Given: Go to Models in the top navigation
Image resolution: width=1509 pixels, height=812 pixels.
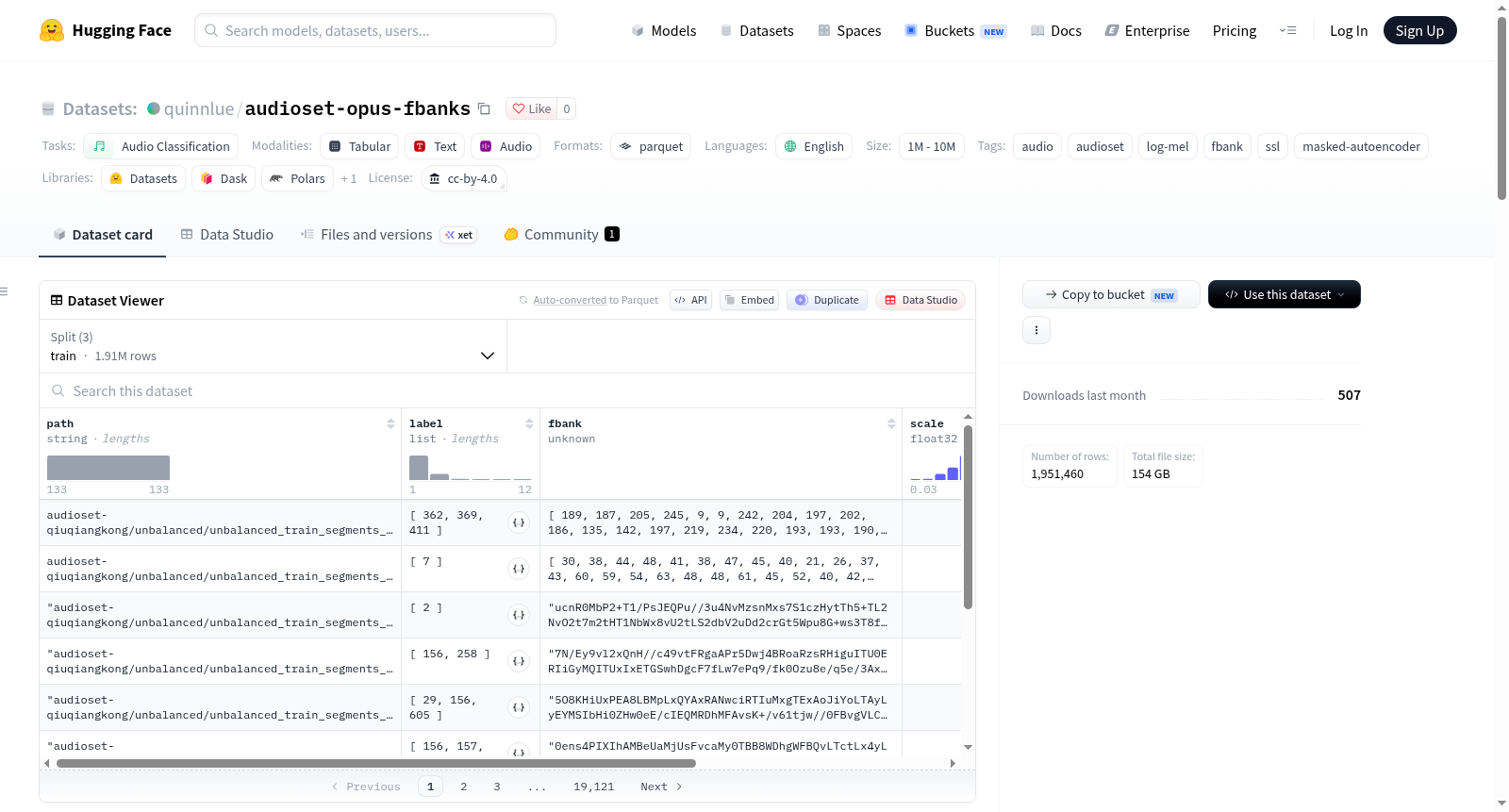Looking at the screenshot, I should pos(664,30).
